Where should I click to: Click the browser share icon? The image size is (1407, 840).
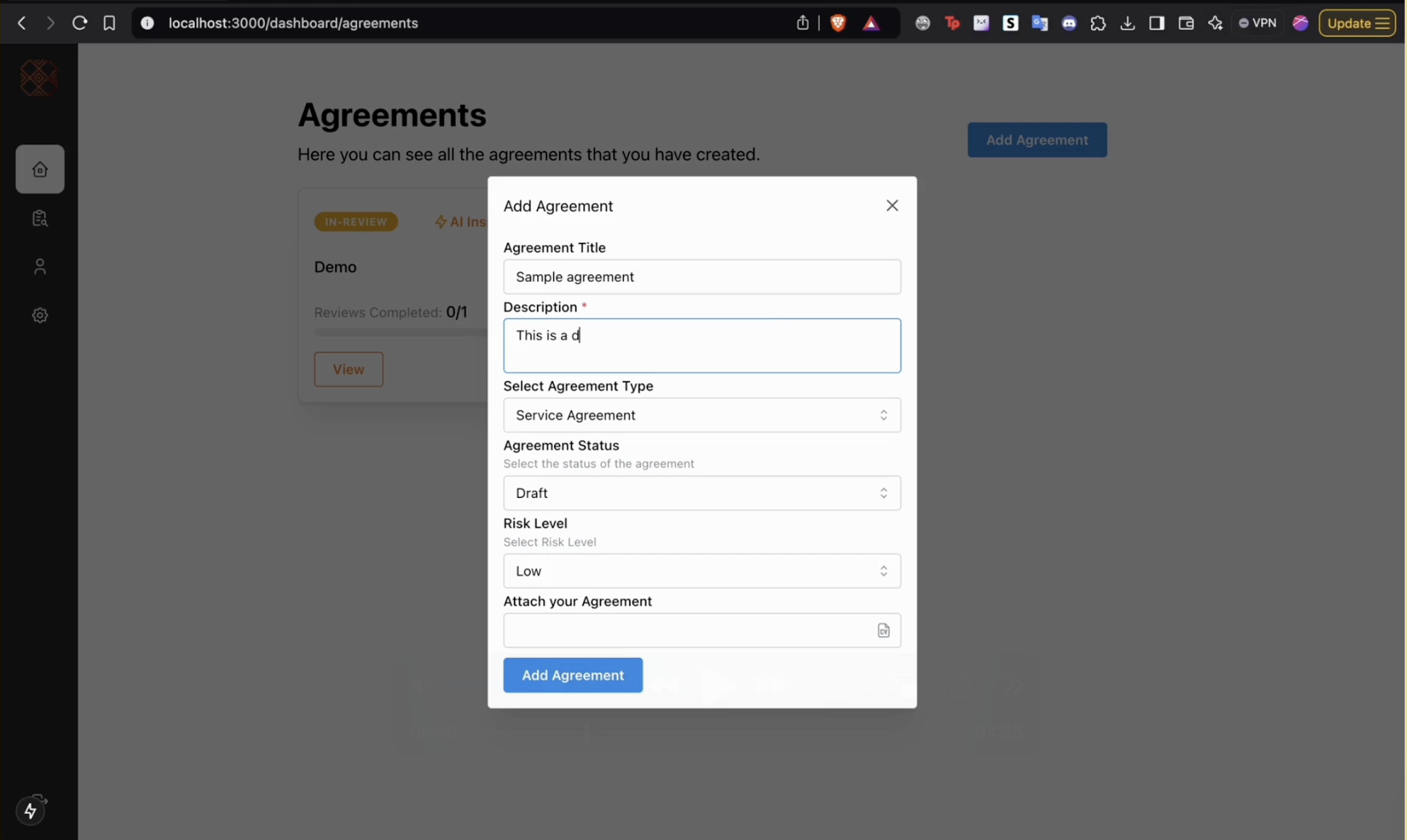coord(802,23)
